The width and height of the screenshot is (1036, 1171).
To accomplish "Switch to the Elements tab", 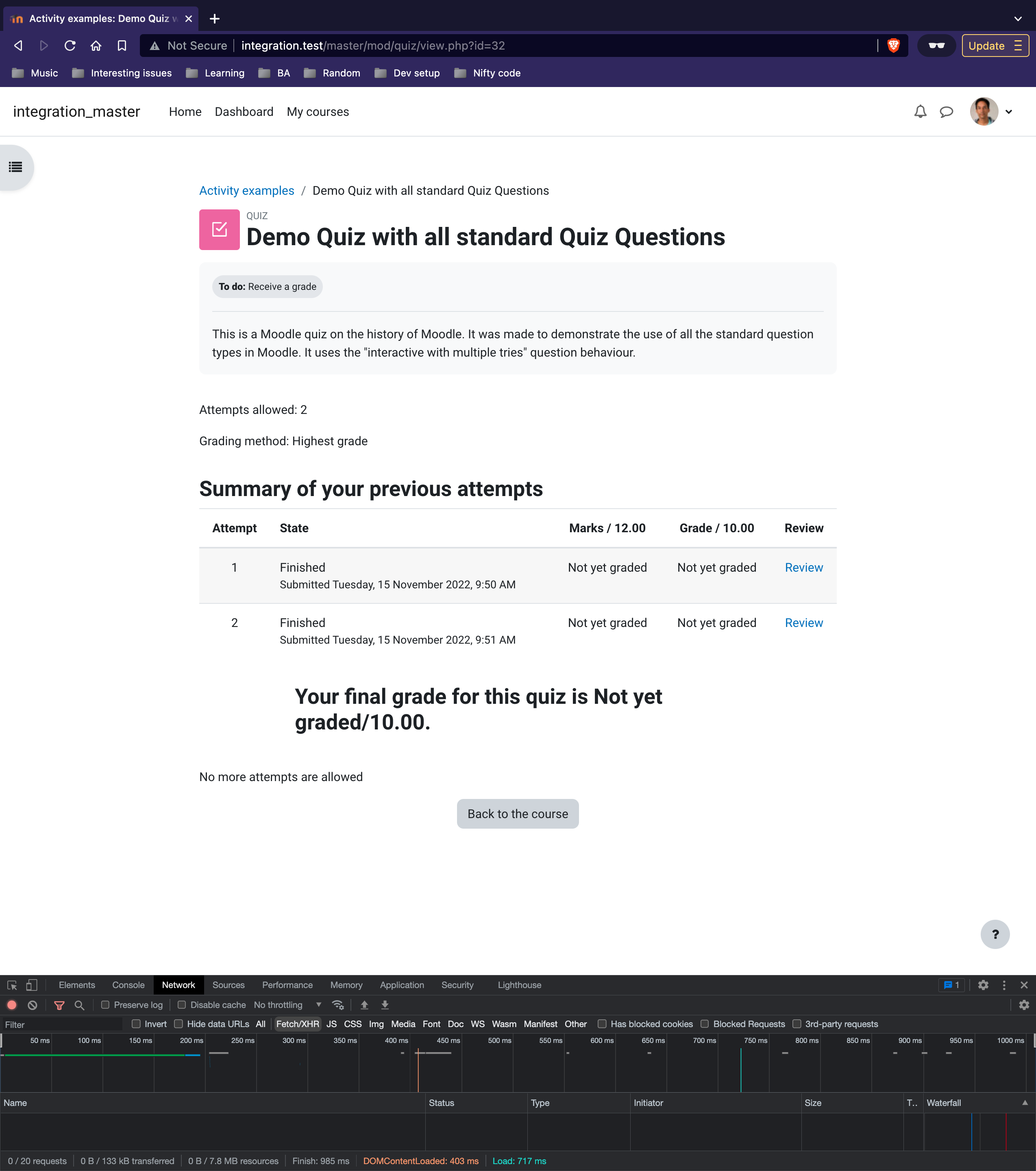I will (x=77, y=985).
